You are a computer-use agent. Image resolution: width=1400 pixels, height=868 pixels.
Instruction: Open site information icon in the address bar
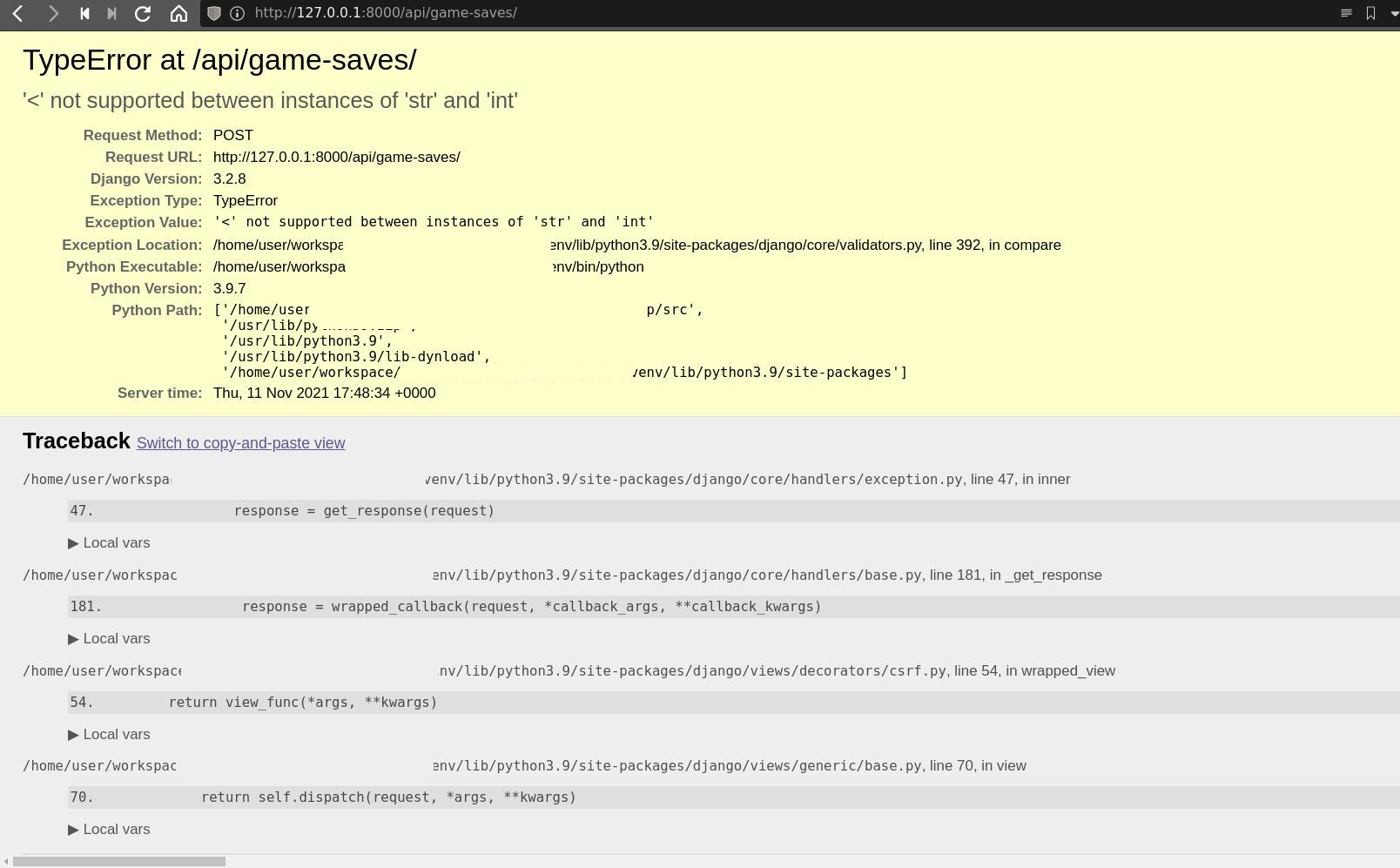(x=237, y=13)
